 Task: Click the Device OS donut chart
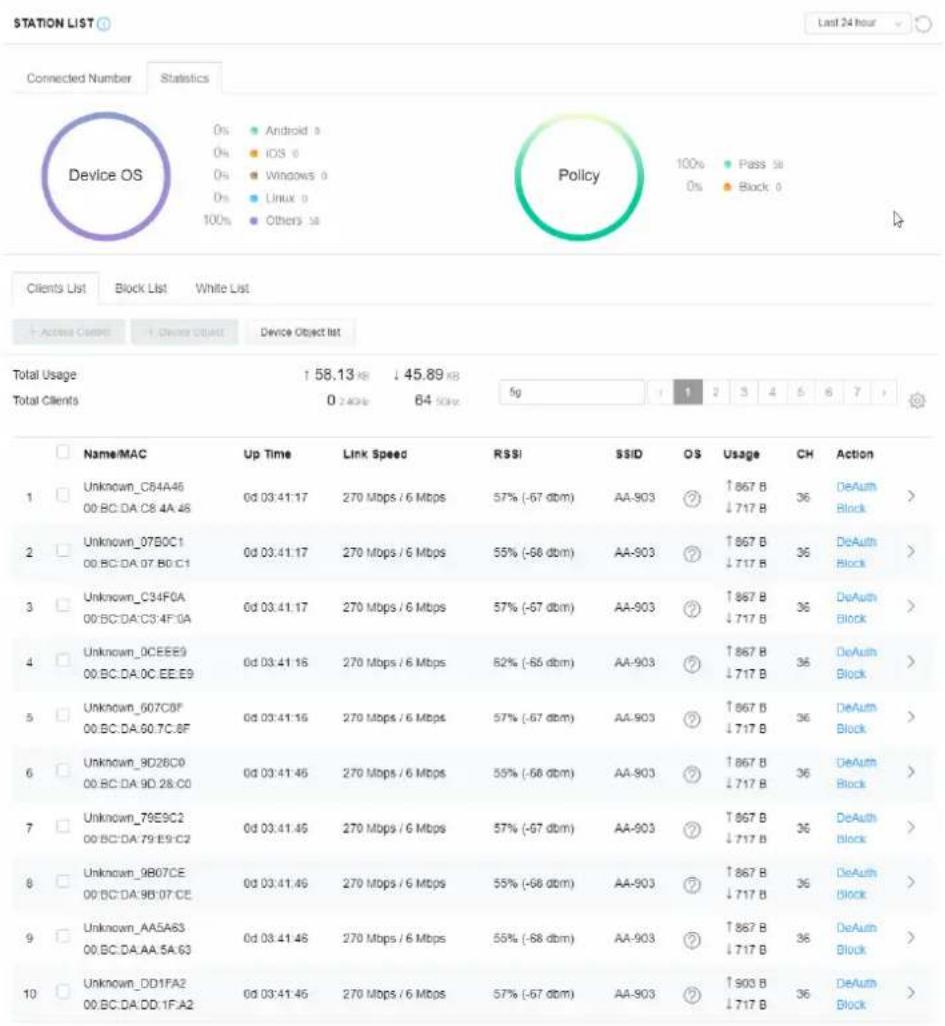pyautogui.click(x=106, y=176)
